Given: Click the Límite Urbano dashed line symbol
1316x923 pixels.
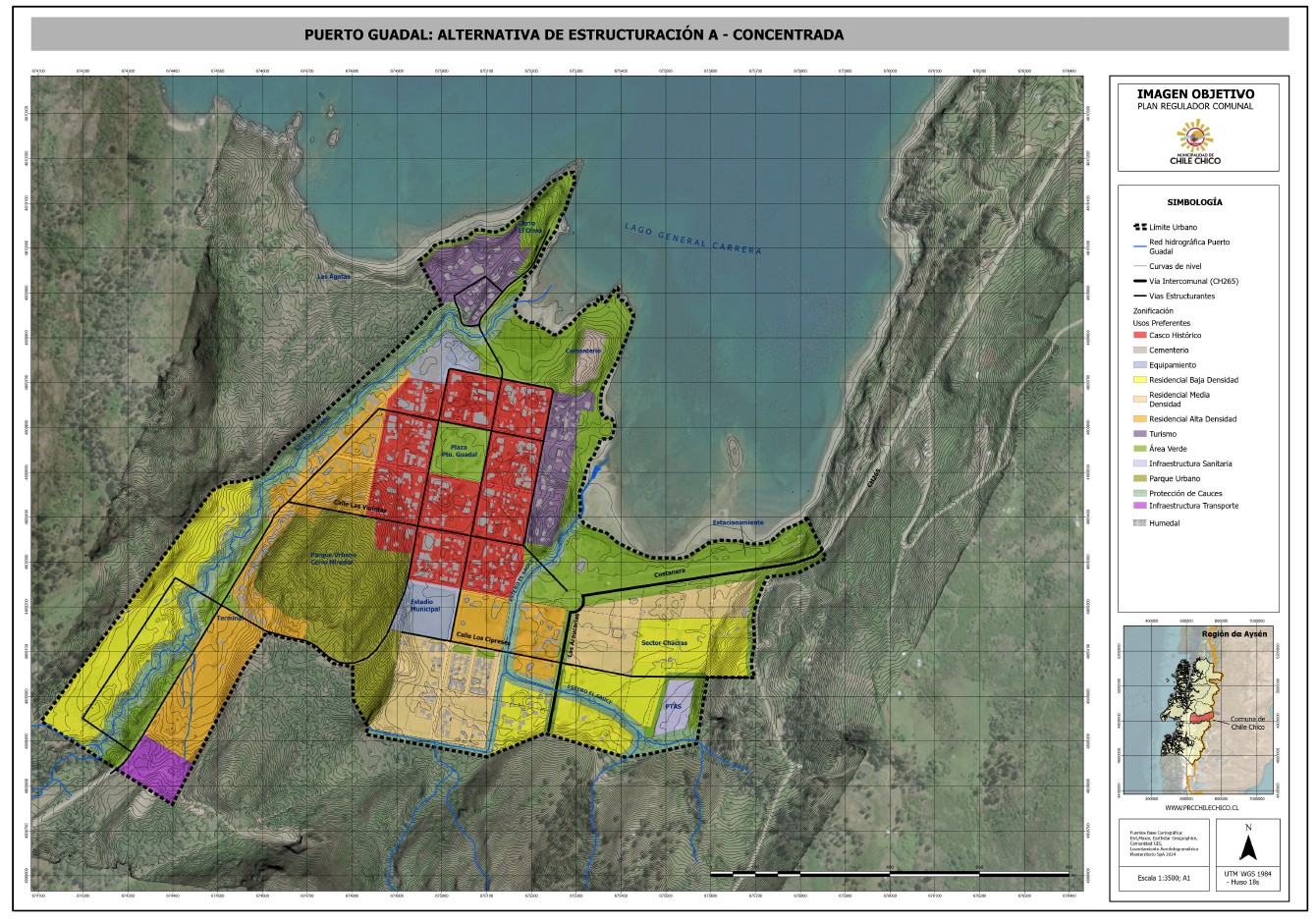Looking at the screenshot, I should tap(1139, 227).
